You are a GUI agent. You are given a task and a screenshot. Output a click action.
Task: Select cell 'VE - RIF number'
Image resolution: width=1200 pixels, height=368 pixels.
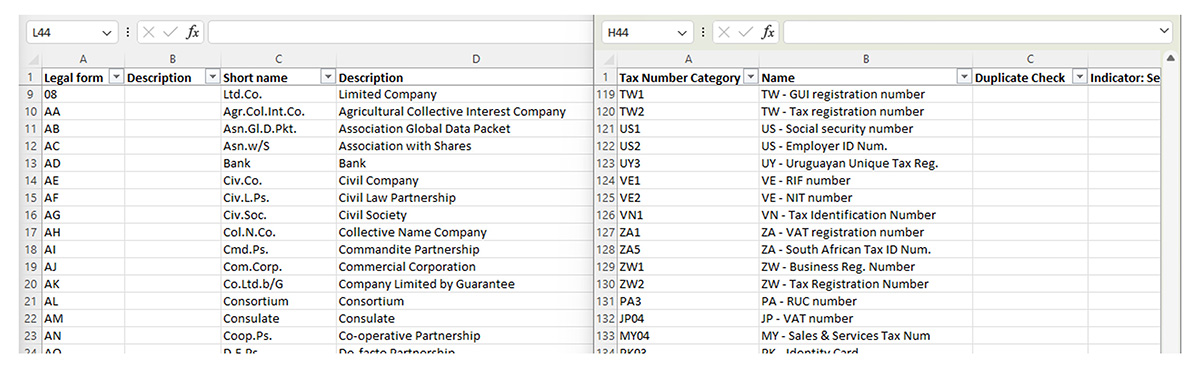point(866,181)
